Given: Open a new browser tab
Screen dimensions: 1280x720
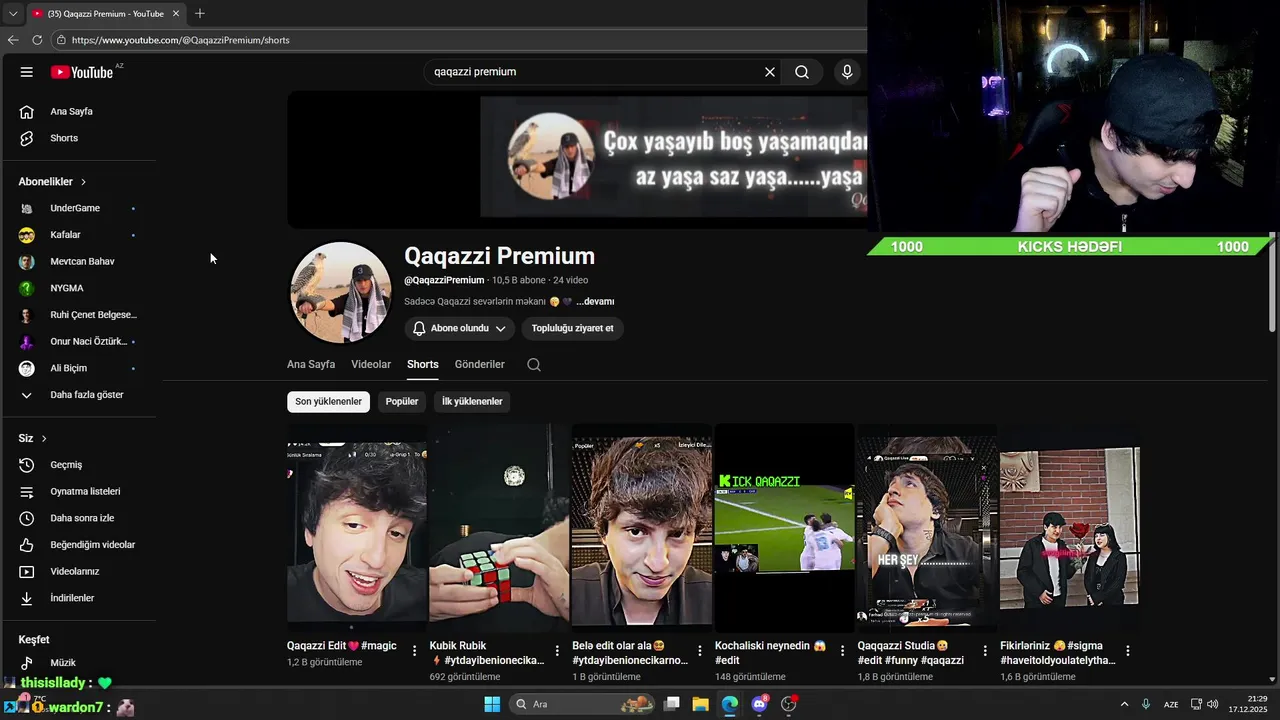Looking at the screenshot, I should point(200,14).
